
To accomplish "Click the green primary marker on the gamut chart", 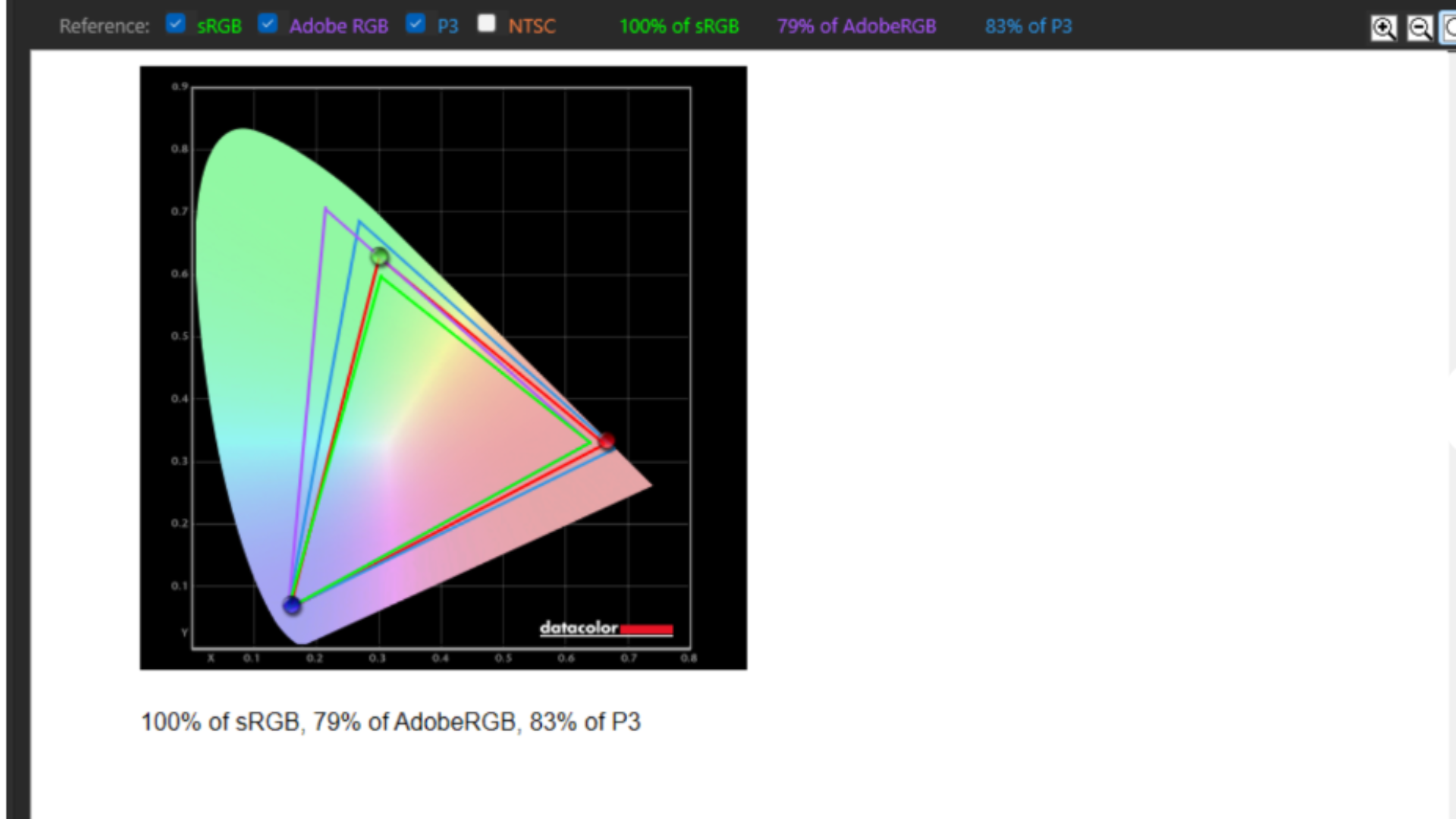I will 380,258.
